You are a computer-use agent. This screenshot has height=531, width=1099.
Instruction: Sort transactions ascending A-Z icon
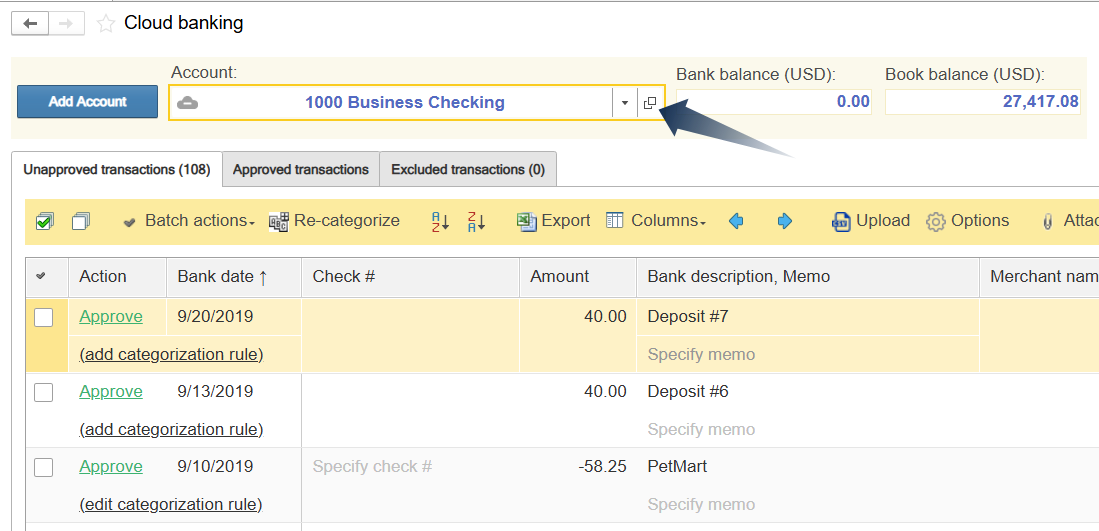tap(440, 221)
